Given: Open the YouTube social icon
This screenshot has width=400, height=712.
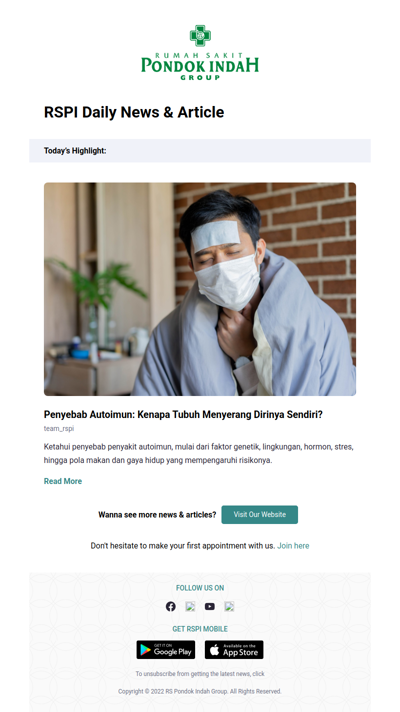Looking at the screenshot, I should [x=209, y=606].
